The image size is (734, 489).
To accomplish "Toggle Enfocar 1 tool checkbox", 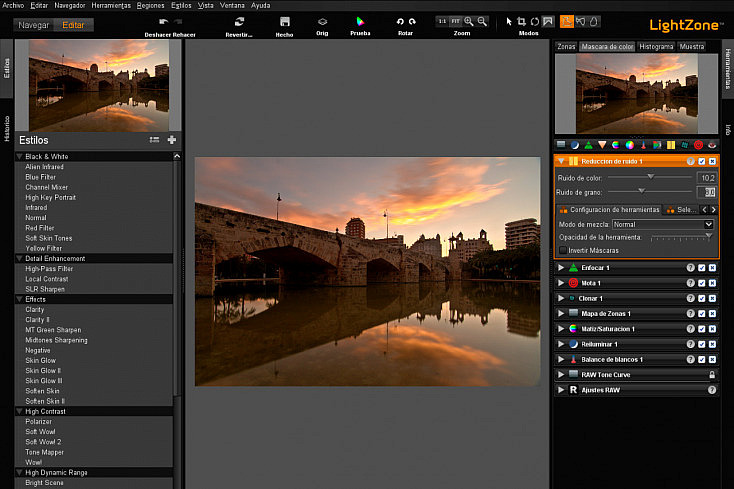I will 702,268.
